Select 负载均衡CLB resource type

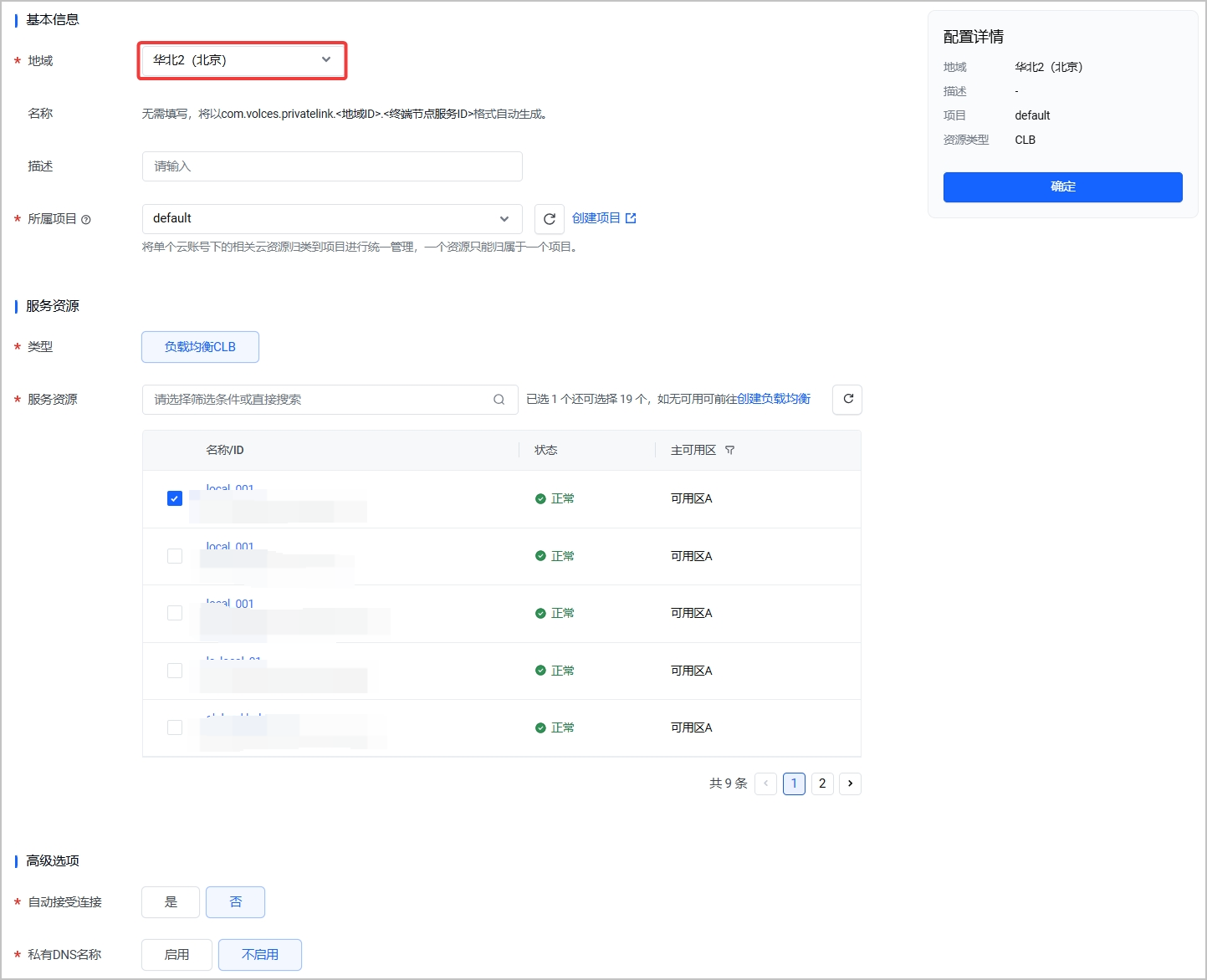(200, 347)
